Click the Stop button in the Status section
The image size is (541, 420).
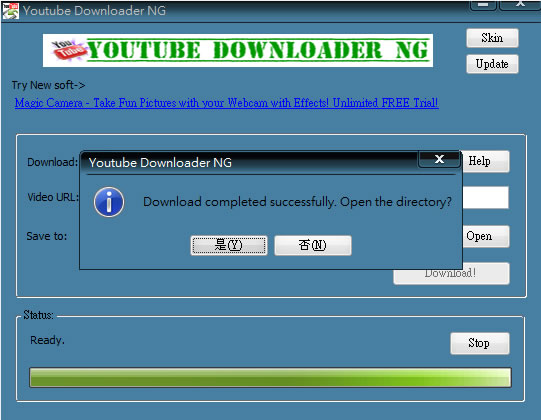pyautogui.click(x=480, y=343)
